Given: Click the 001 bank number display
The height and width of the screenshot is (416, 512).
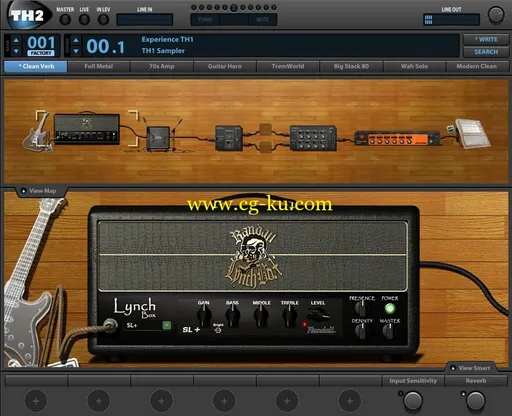Looking at the screenshot, I should pos(41,42).
